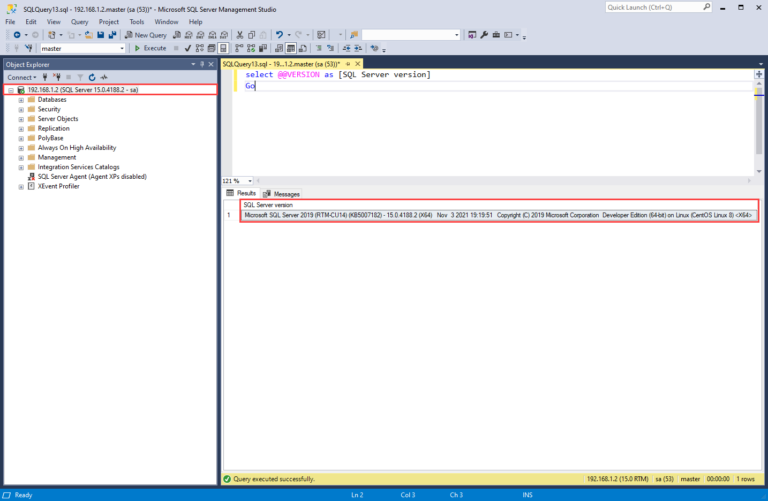The width and height of the screenshot is (768, 501).
Task: Click the Refresh icon in Object Explorer
Action: 91,77
